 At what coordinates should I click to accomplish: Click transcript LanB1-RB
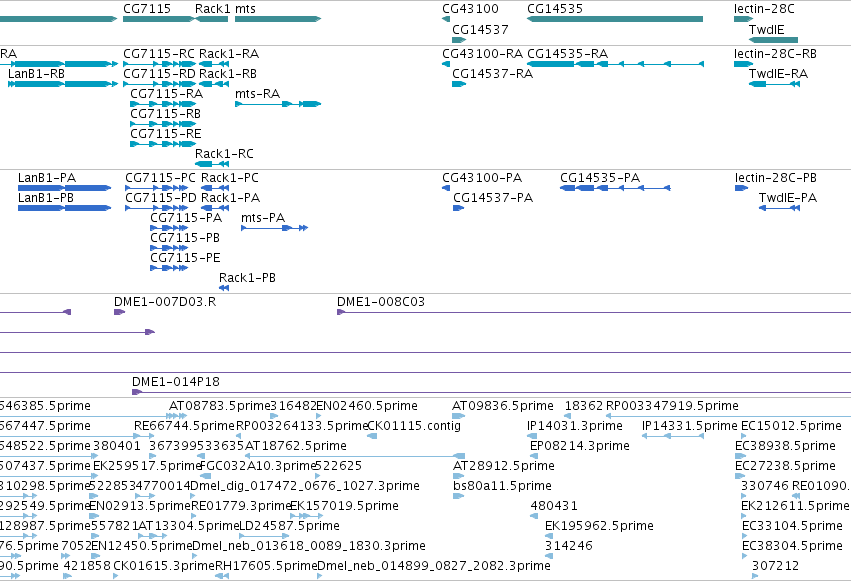tap(36, 74)
